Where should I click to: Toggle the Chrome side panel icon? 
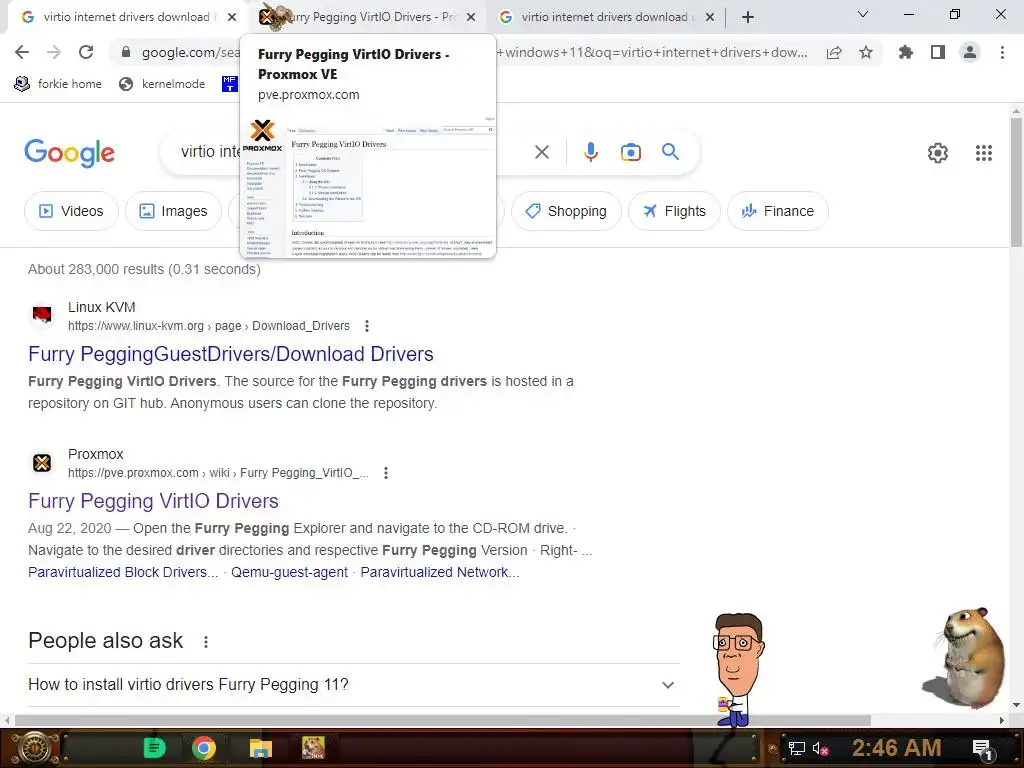pos(938,52)
